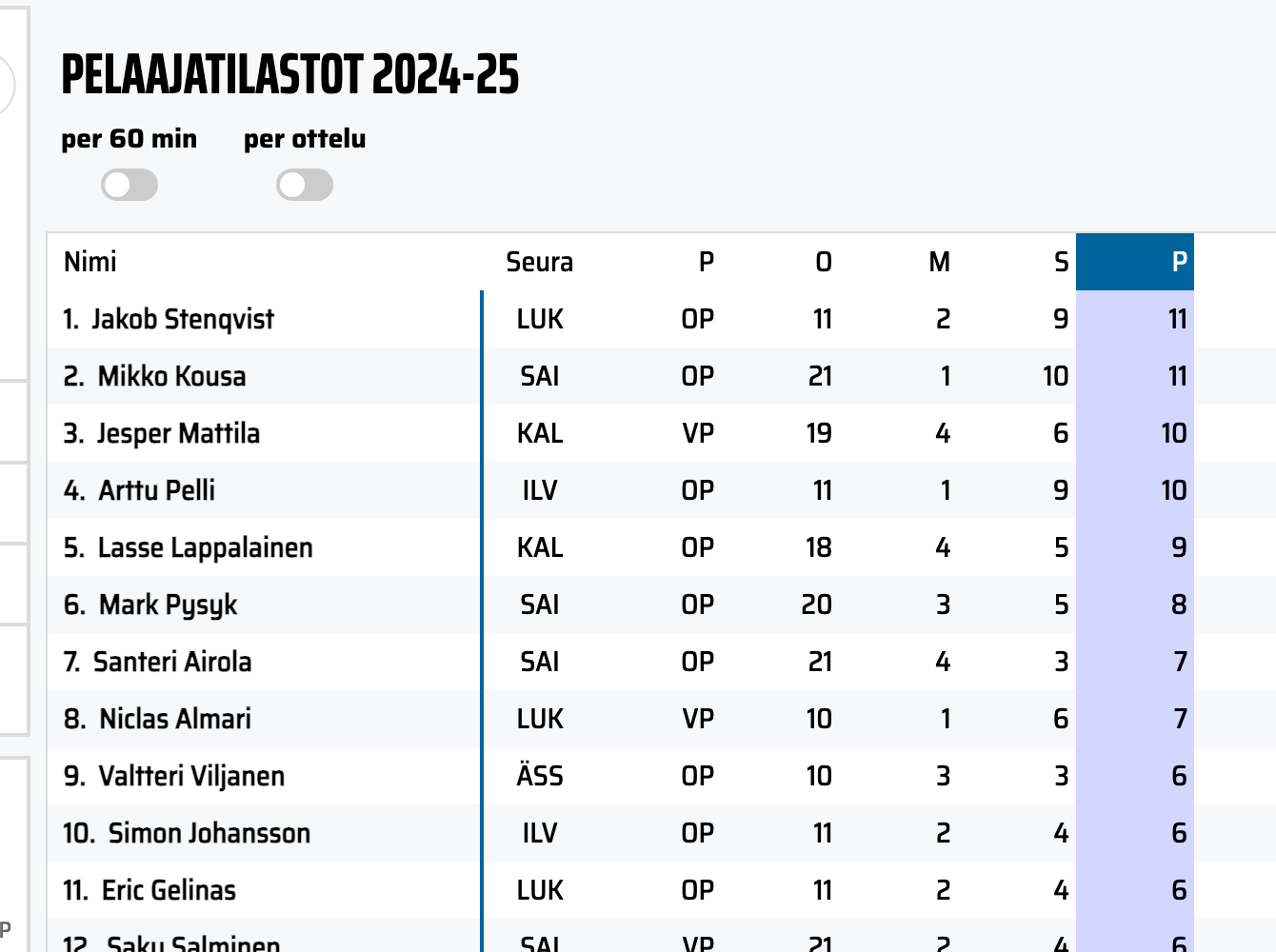Sort by M goals column header
Viewport: 1276px width, 952px height.
click(939, 262)
